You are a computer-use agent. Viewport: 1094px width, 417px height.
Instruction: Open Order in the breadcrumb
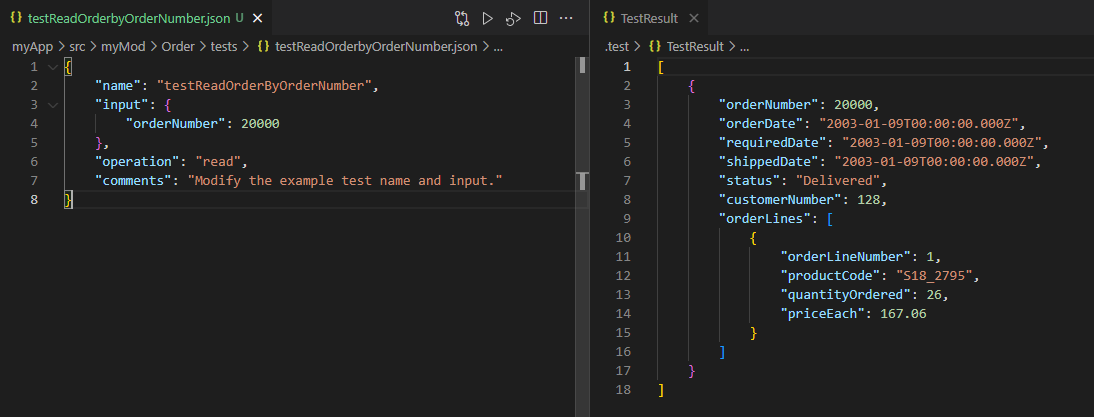pos(178,47)
